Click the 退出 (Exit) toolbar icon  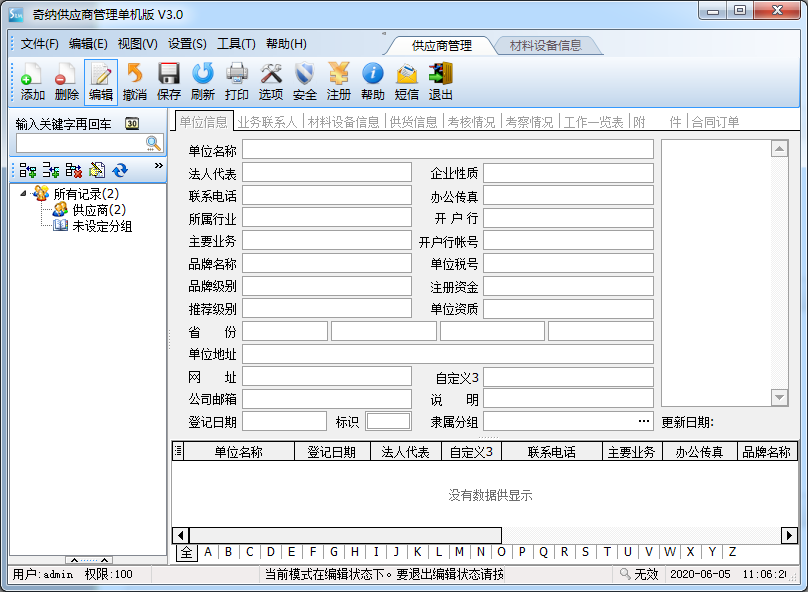441,82
